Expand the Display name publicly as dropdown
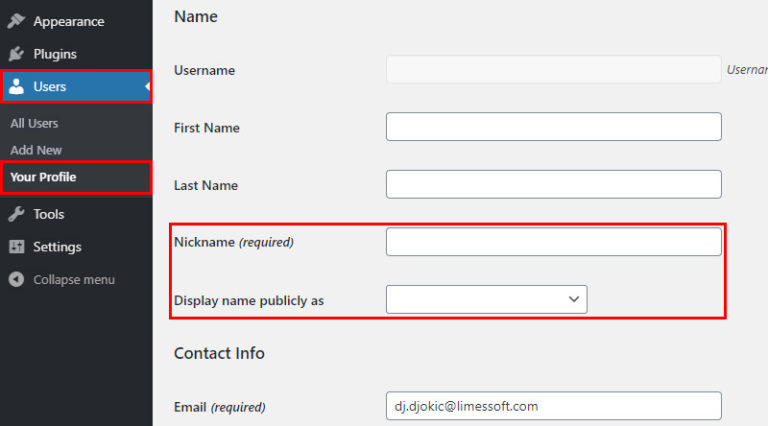 tap(486, 299)
